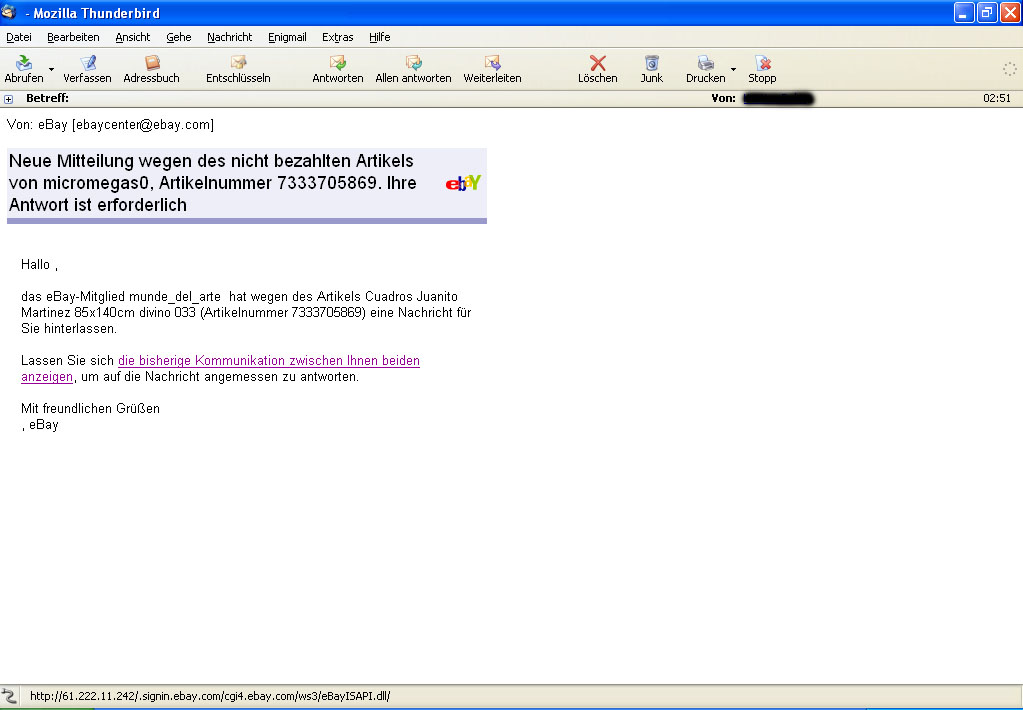
Task: Click the 'Hallo ,' greeting text
Action: click(x=39, y=264)
